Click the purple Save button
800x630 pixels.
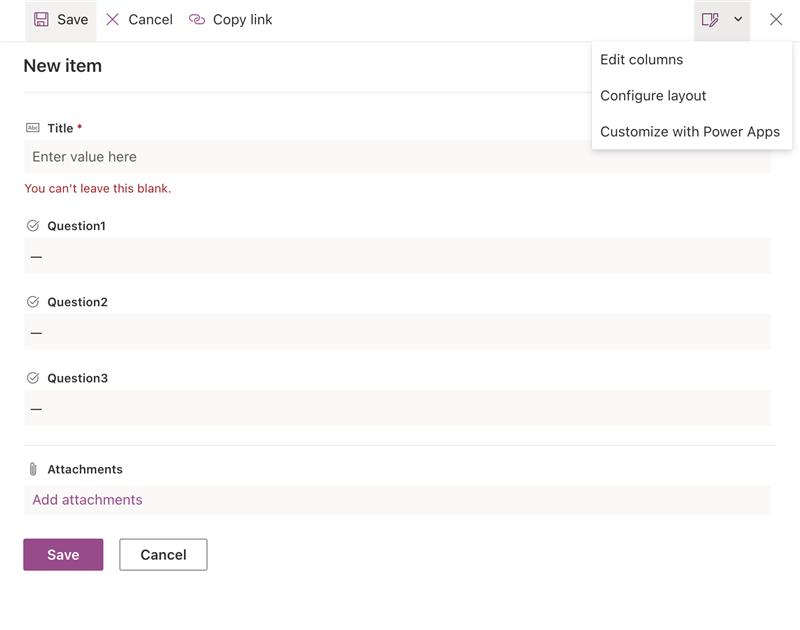pos(63,555)
